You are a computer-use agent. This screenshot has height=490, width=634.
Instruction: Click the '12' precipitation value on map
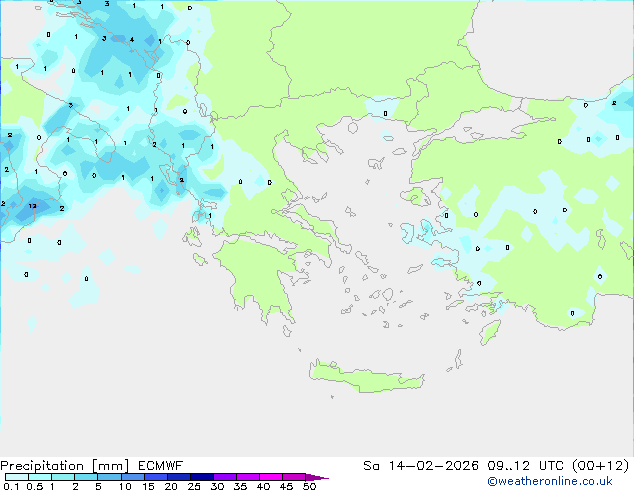pyautogui.click(x=32, y=206)
